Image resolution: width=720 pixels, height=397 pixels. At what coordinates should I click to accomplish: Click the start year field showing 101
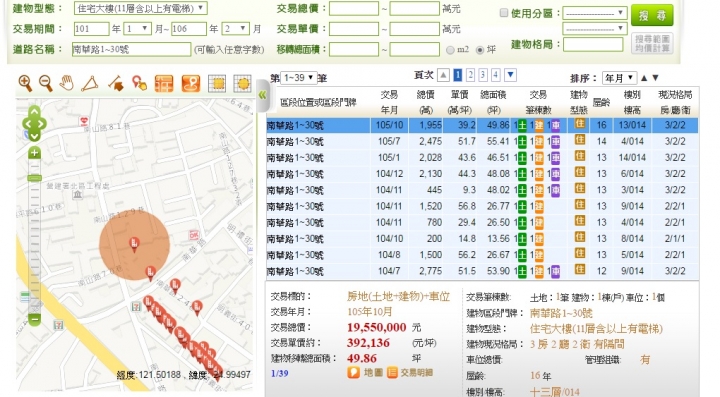(92, 29)
